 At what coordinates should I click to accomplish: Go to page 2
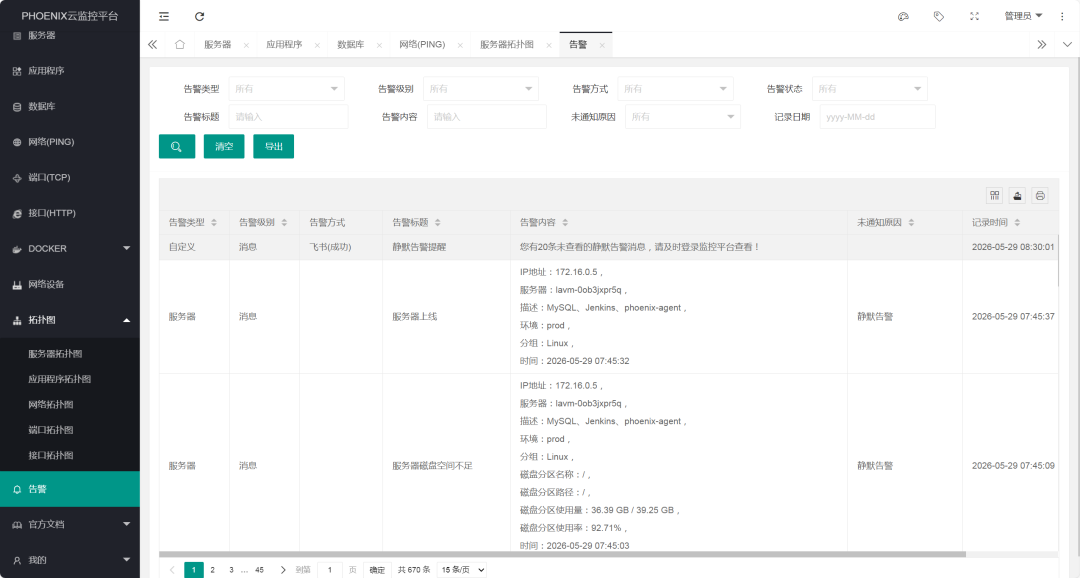[212, 570]
